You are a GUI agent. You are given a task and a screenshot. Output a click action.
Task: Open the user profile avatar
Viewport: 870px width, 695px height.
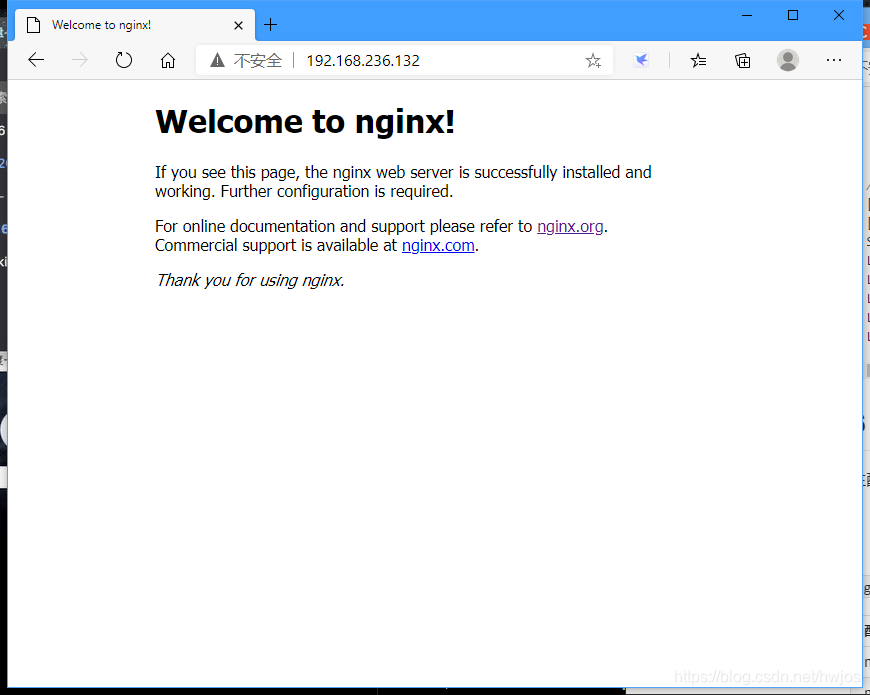tap(787, 60)
